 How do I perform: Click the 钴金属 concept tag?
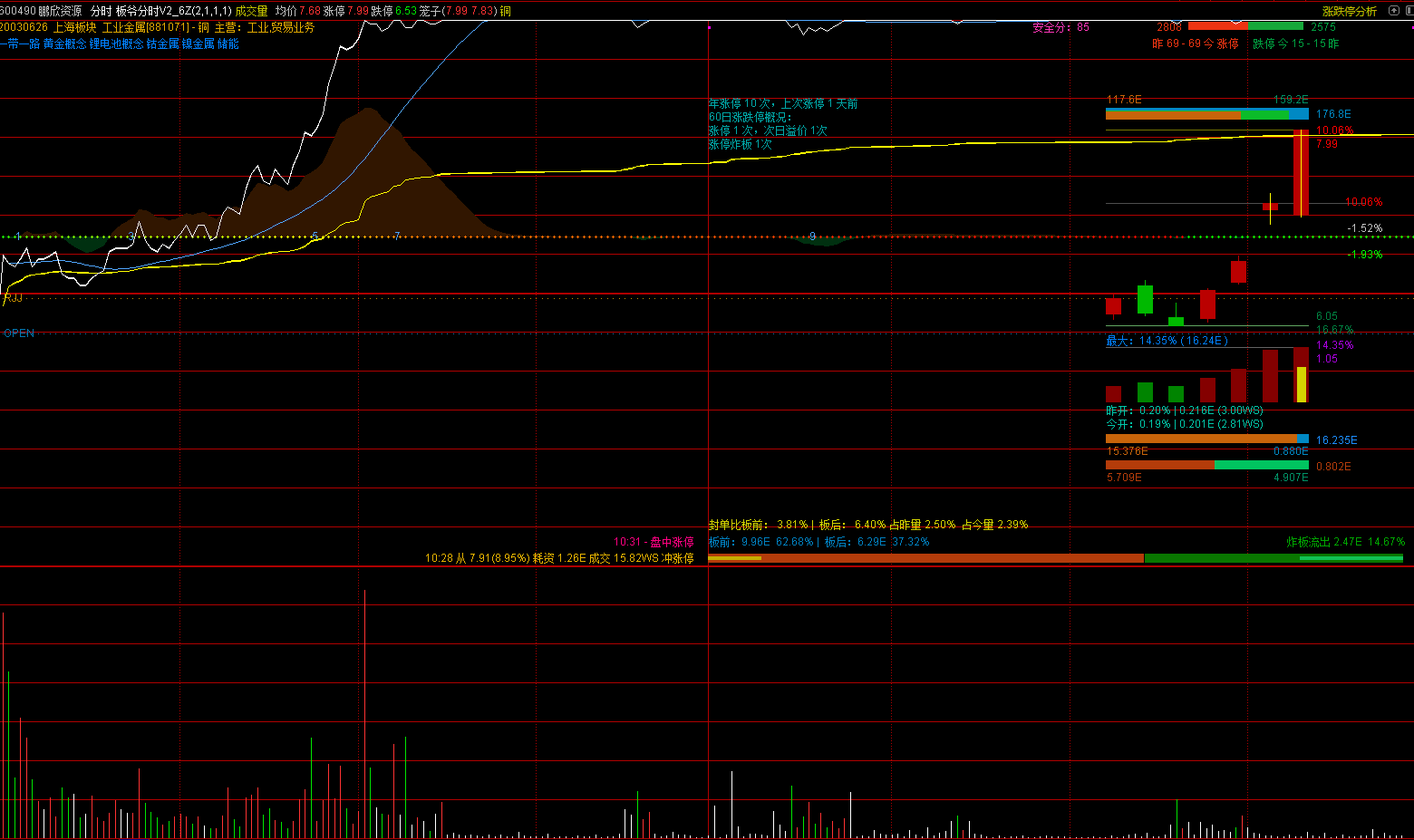[x=162, y=43]
